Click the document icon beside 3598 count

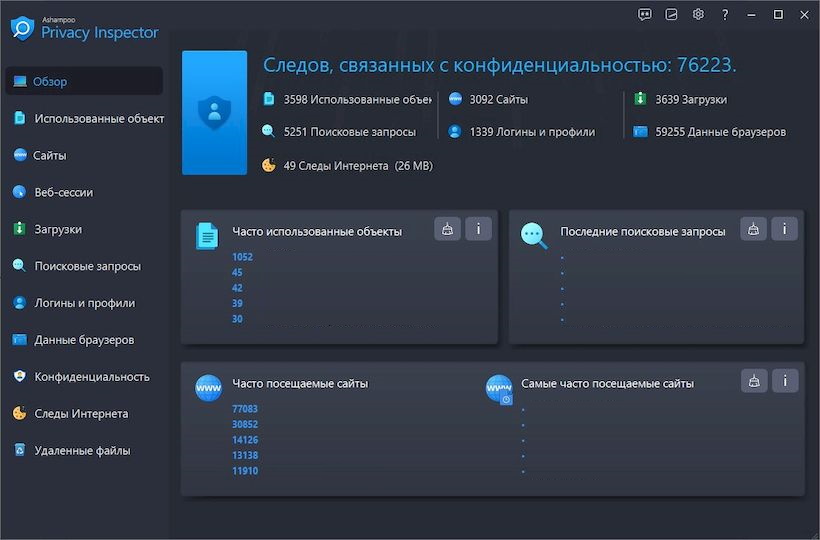tap(269, 98)
